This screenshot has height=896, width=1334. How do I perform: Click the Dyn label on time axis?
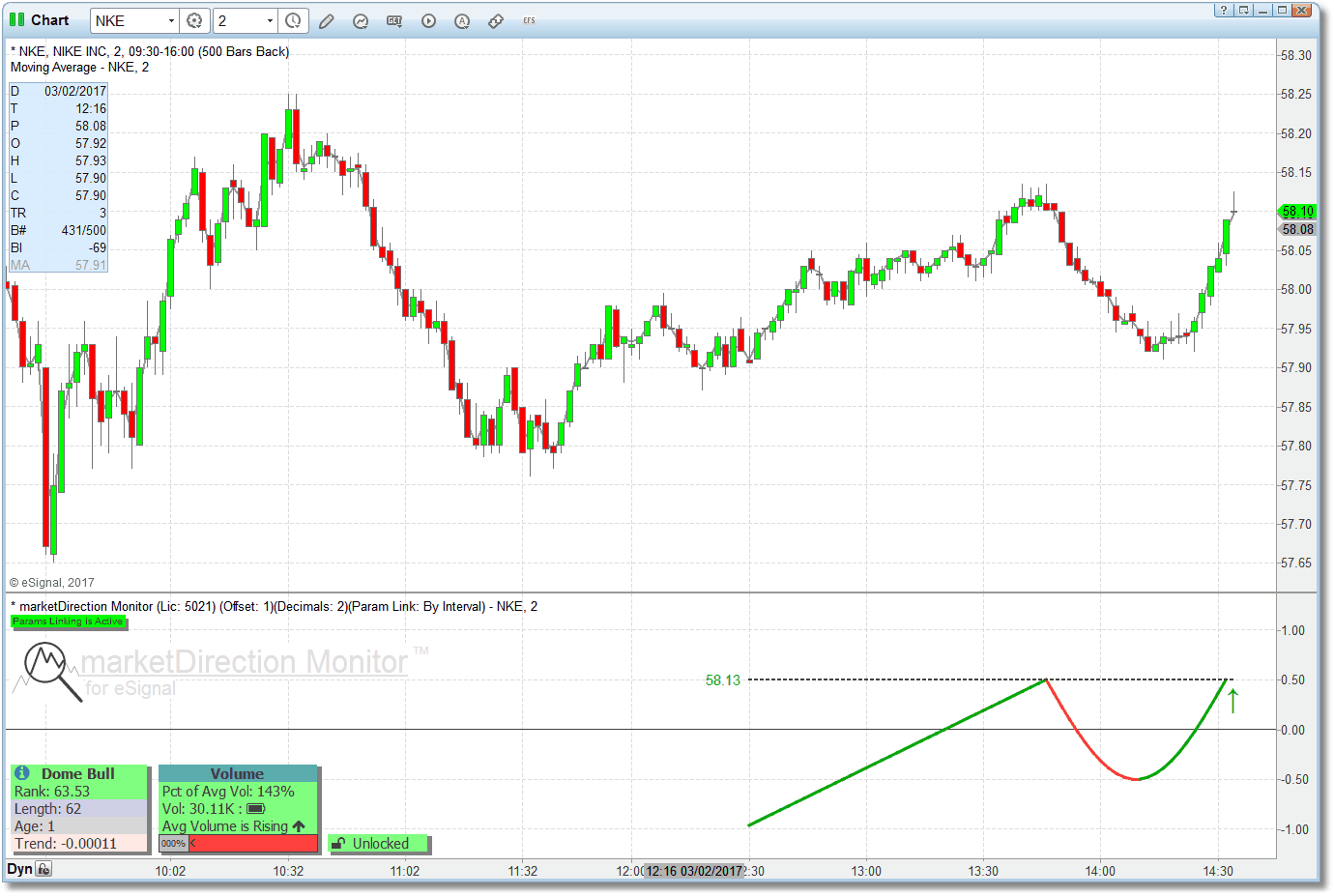click(x=19, y=869)
